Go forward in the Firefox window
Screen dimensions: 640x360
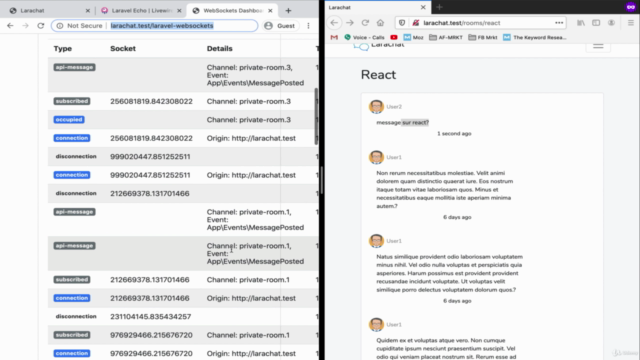pos(350,23)
